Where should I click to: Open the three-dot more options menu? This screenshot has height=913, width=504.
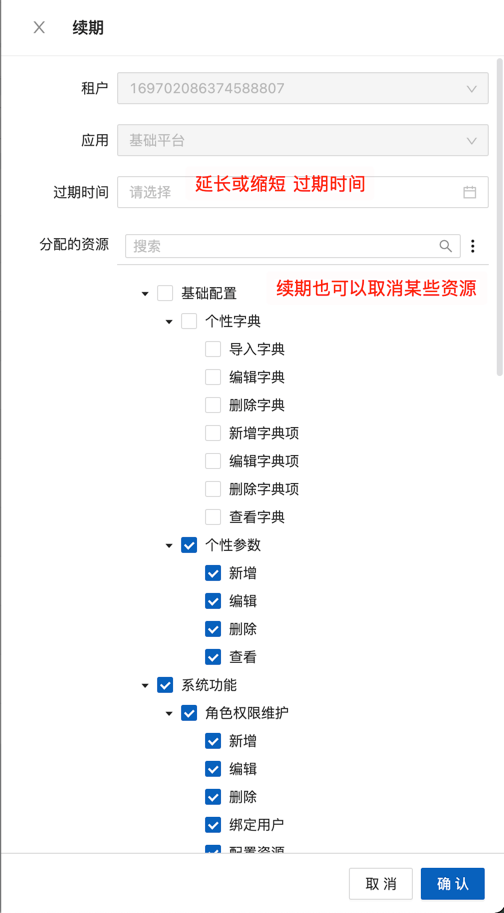(473, 246)
